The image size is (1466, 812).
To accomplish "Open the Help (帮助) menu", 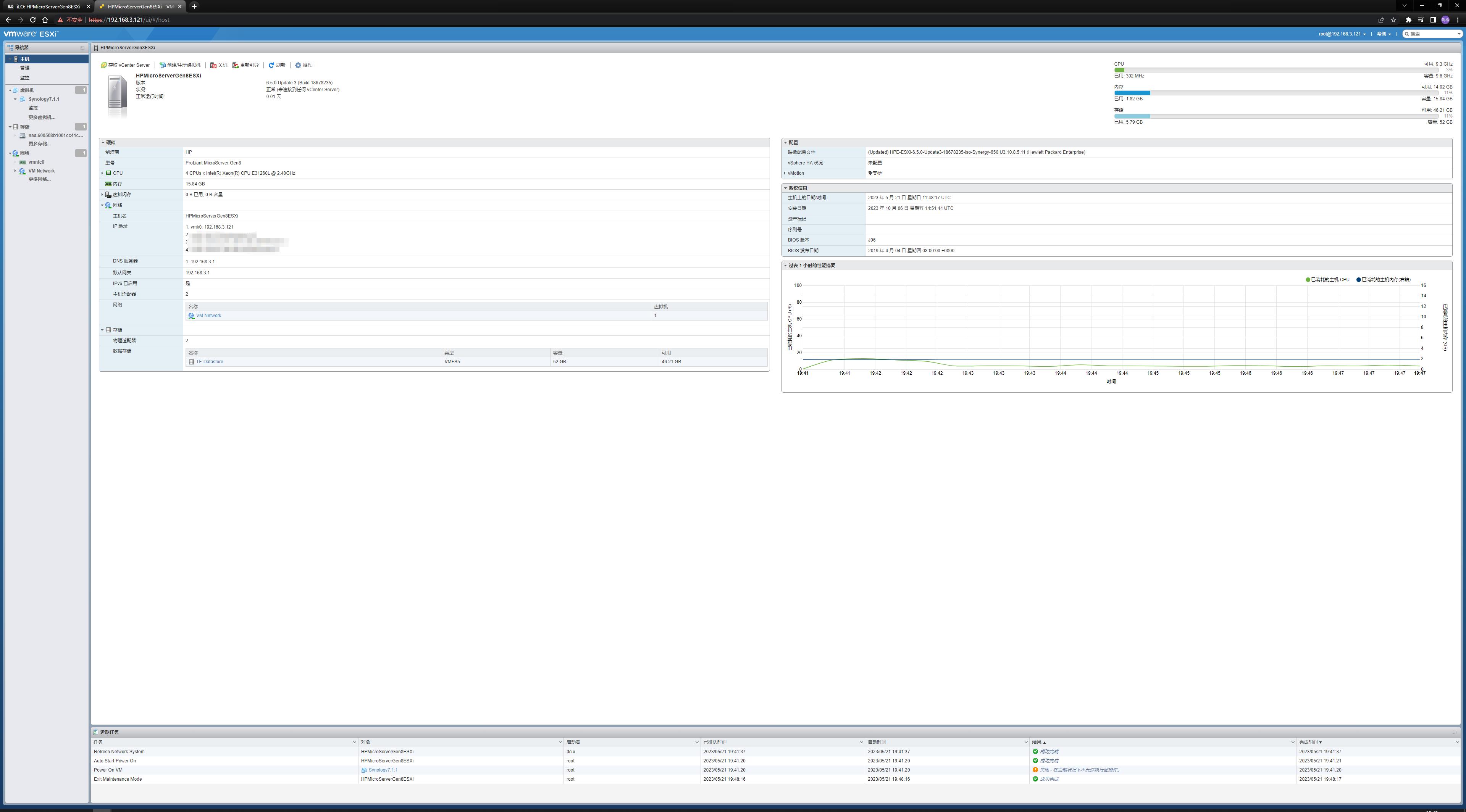I will (1384, 34).
